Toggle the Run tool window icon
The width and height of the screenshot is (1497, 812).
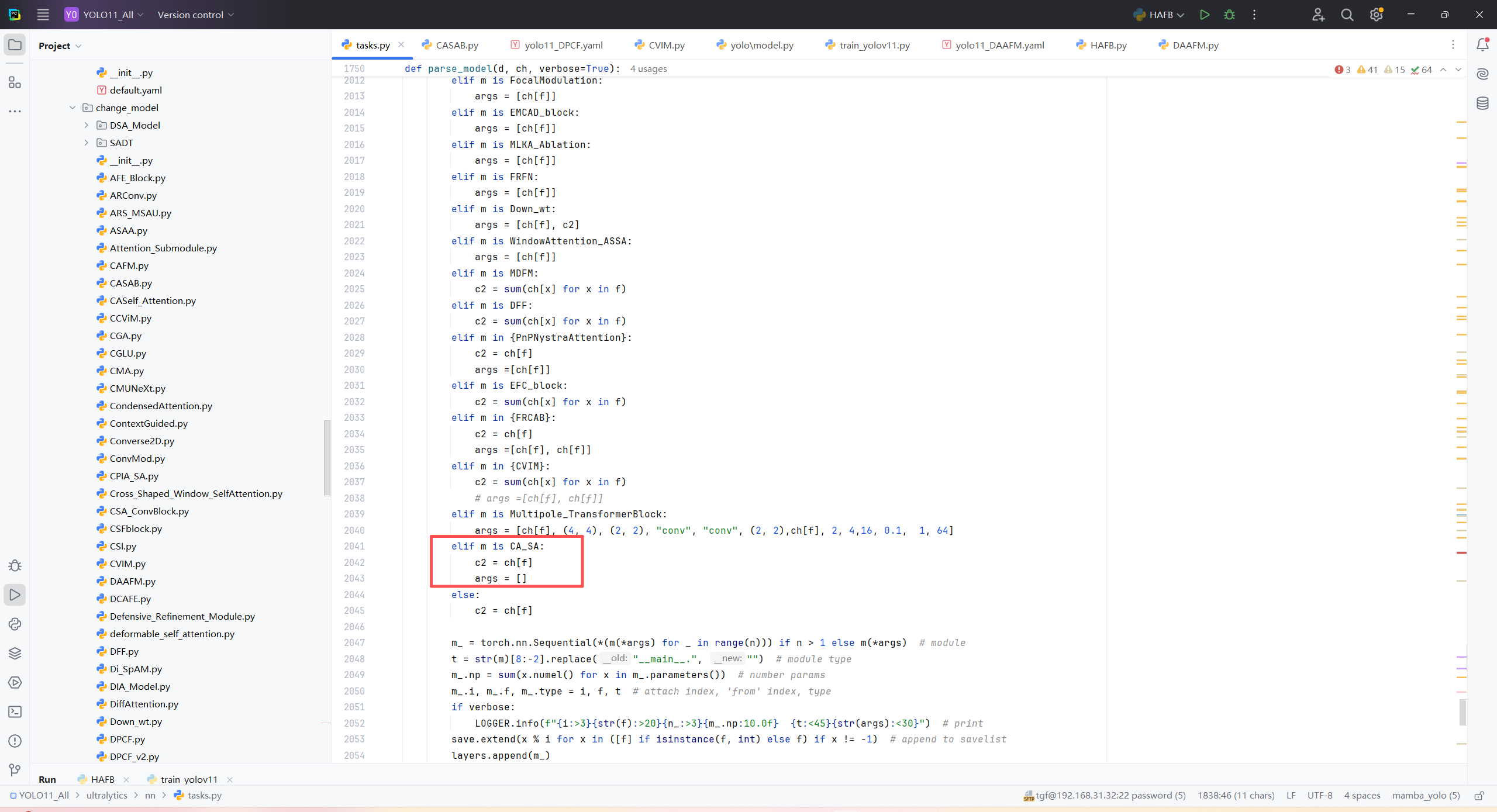tap(15, 595)
